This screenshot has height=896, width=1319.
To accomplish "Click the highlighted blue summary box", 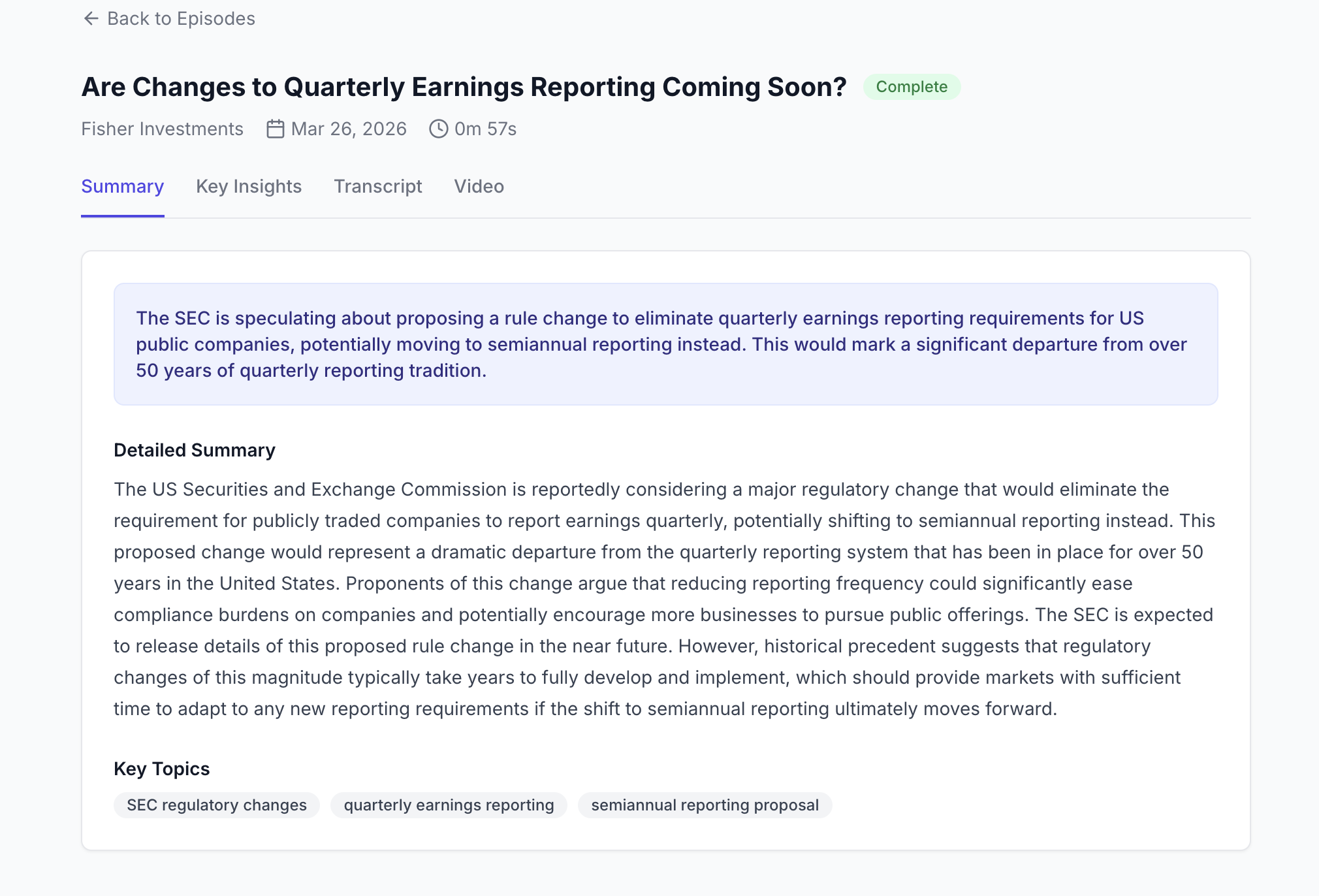I will (665, 344).
